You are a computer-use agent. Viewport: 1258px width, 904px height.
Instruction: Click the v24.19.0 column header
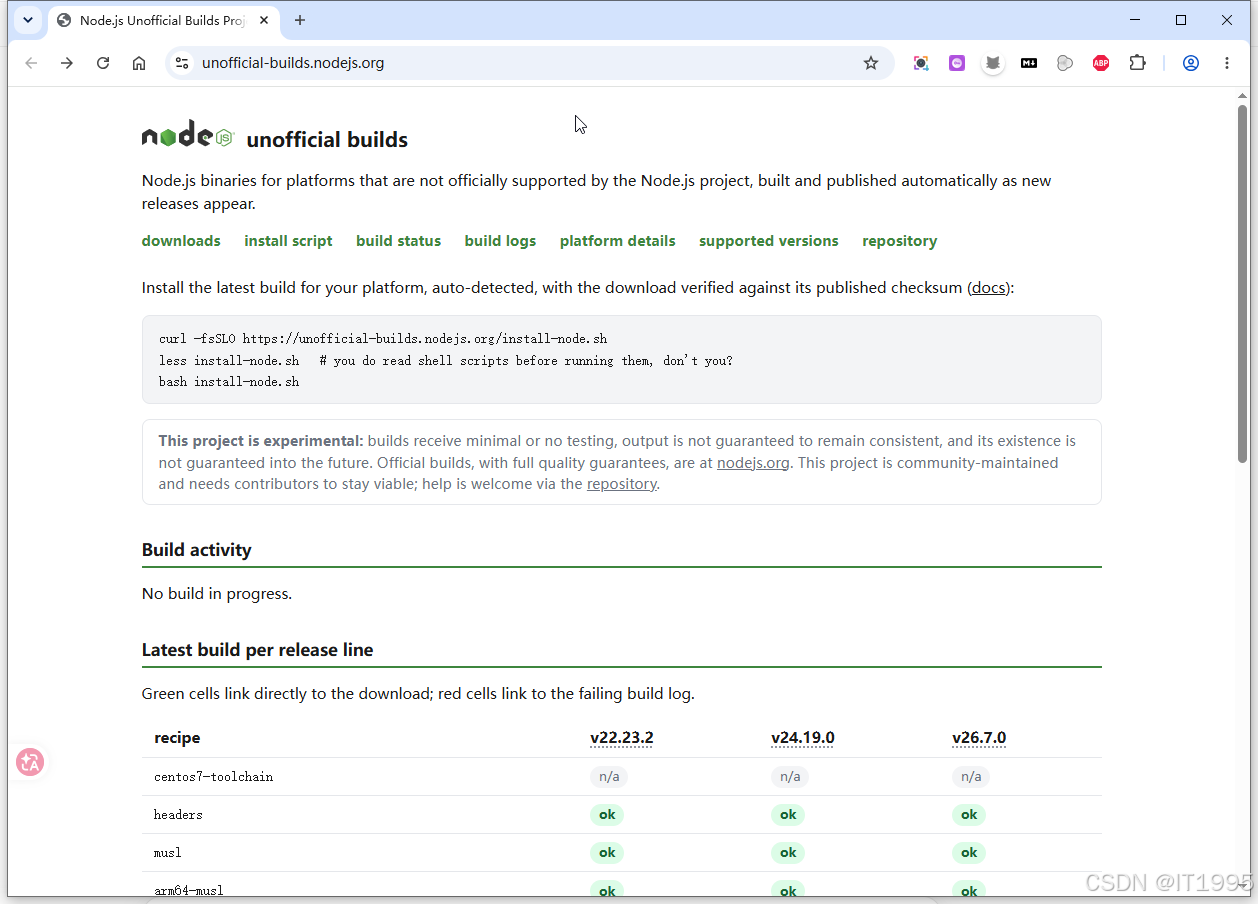803,738
